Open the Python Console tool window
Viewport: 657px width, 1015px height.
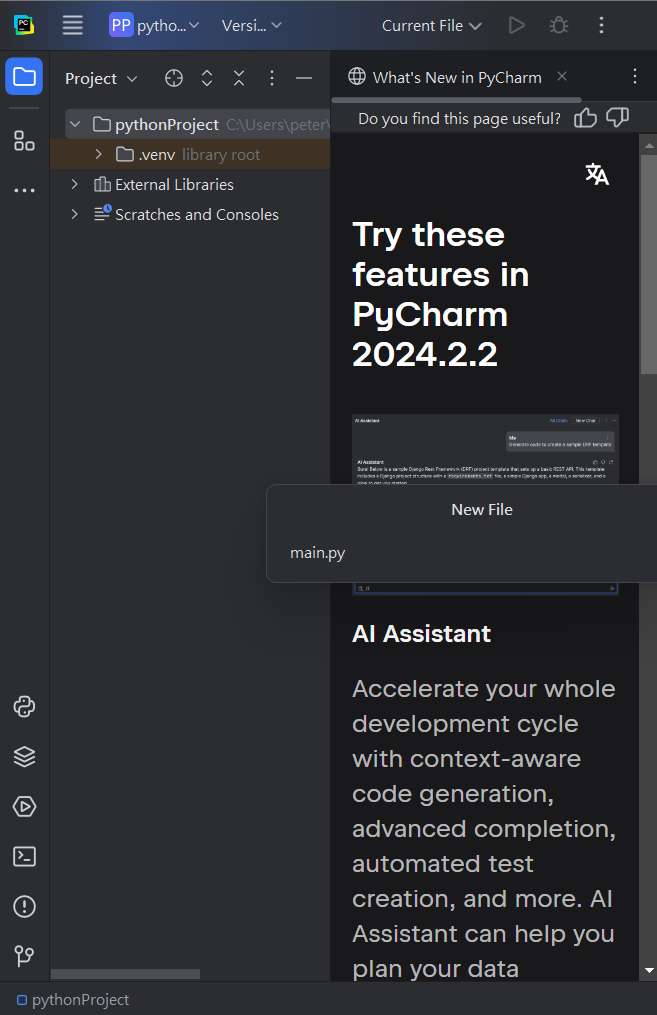pos(25,706)
